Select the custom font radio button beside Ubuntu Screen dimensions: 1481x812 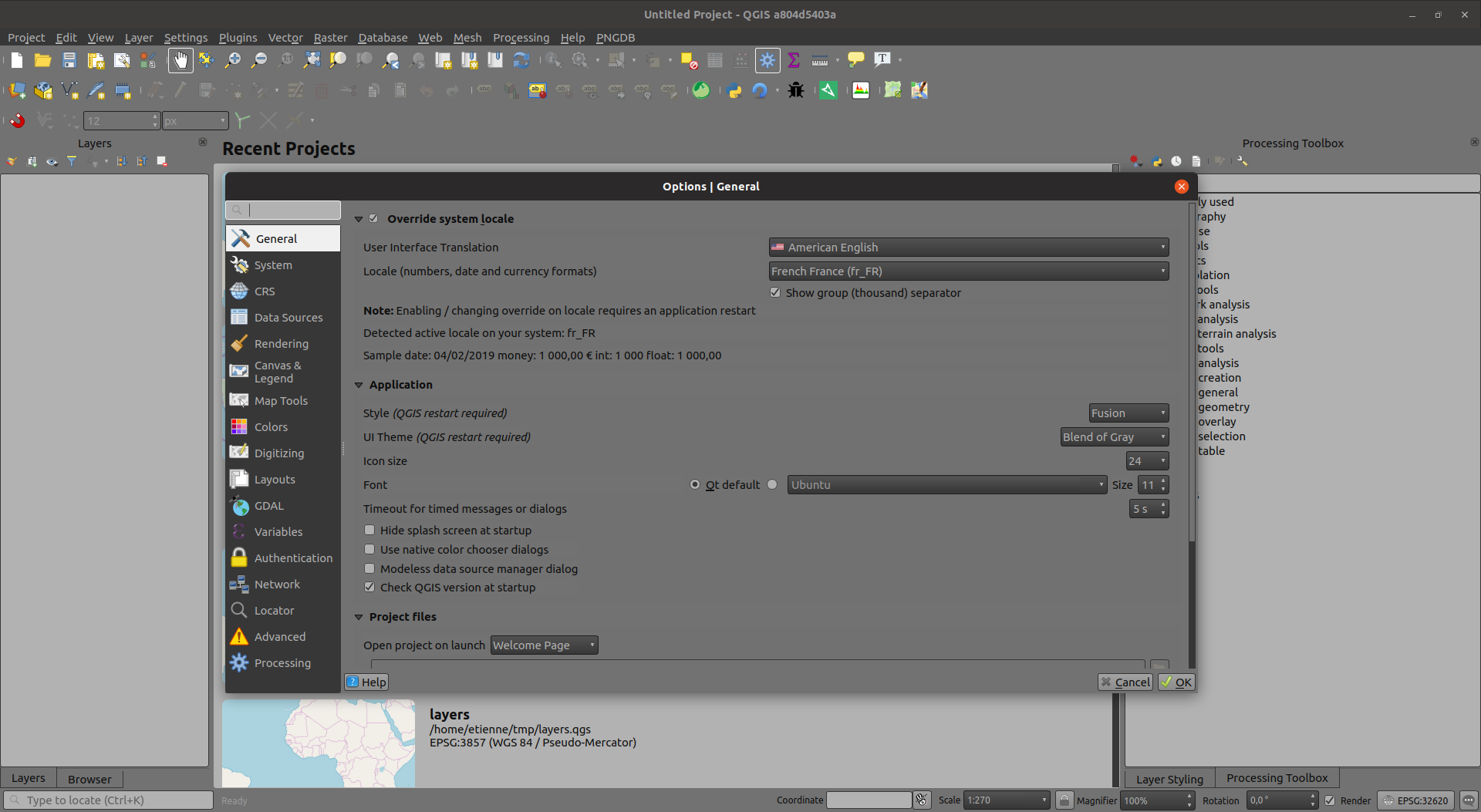click(772, 485)
